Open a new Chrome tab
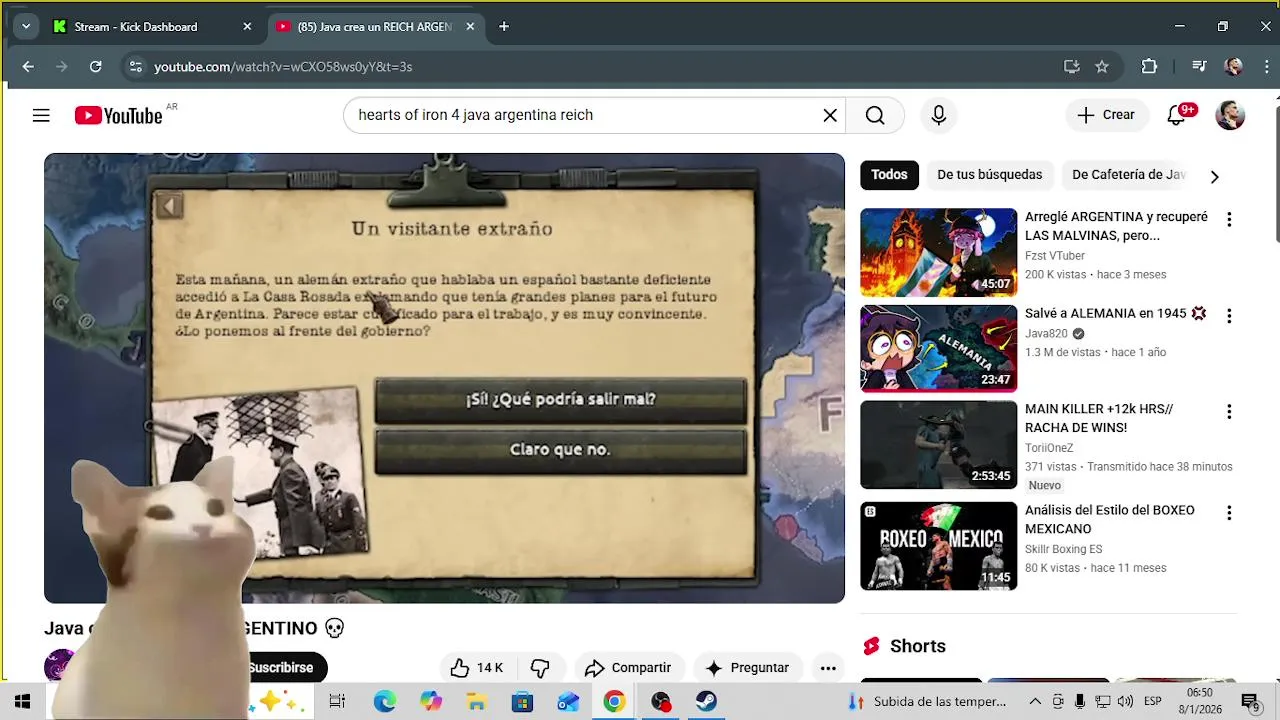Screen dimensions: 1280x720 [x=504, y=26]
